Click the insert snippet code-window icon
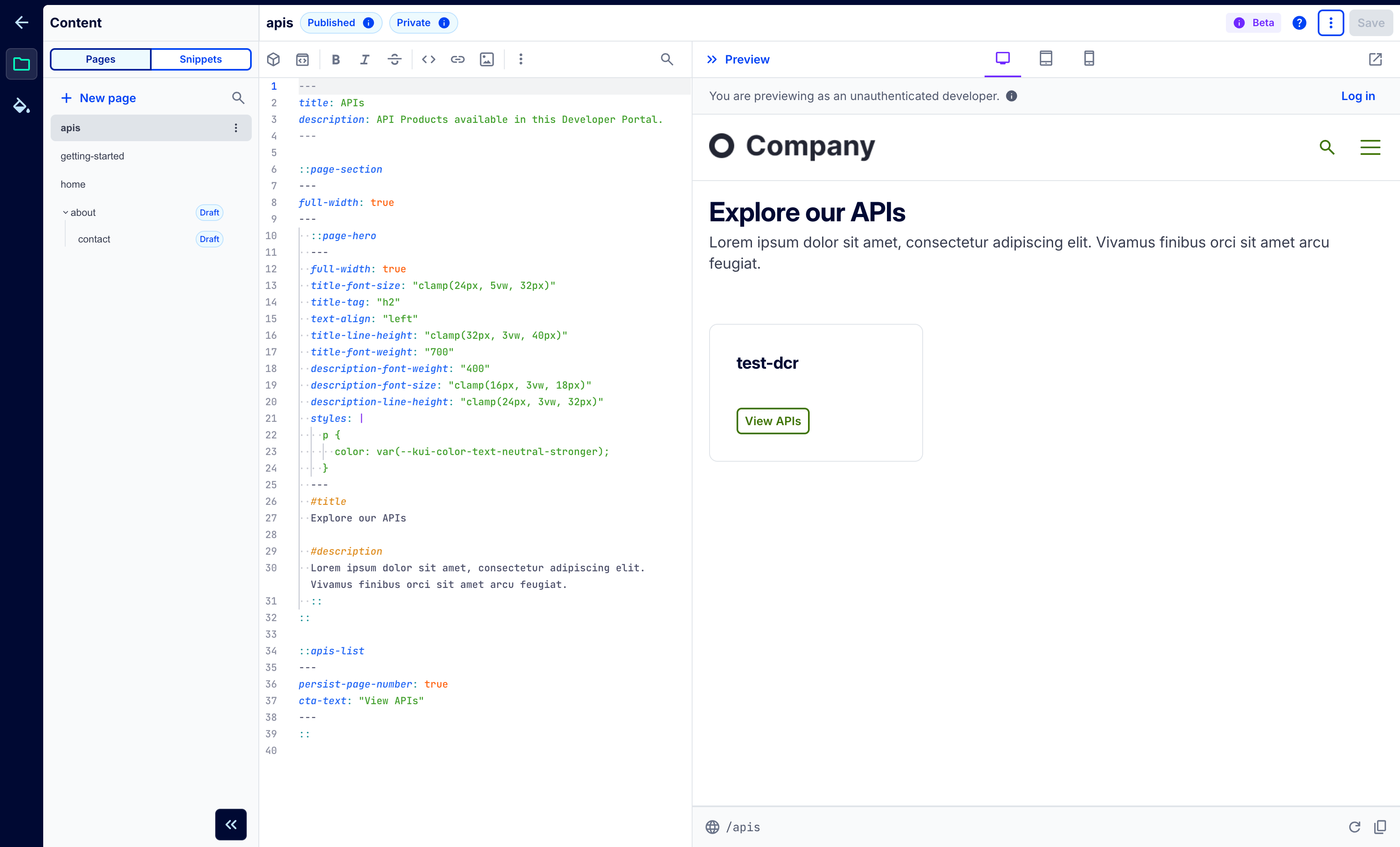 pos(302,59)
